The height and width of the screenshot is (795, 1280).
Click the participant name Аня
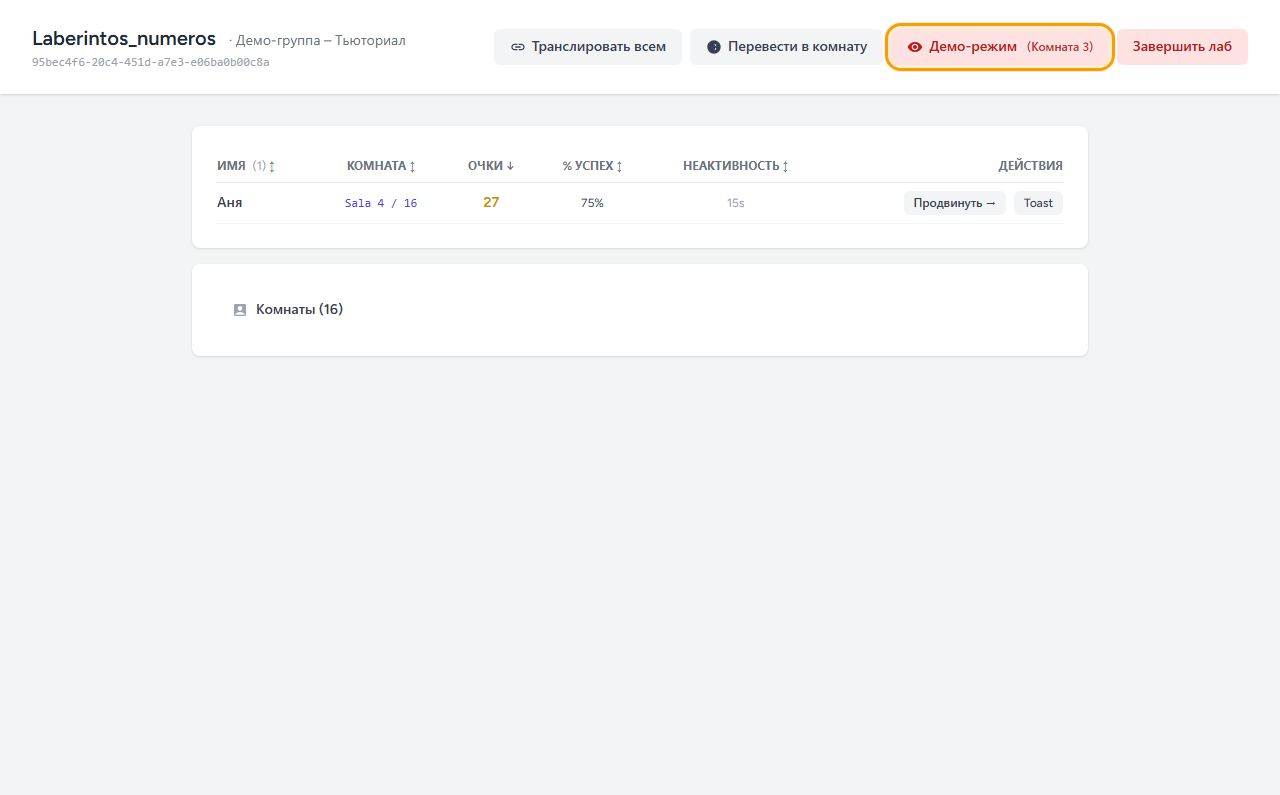pos(230,202)
